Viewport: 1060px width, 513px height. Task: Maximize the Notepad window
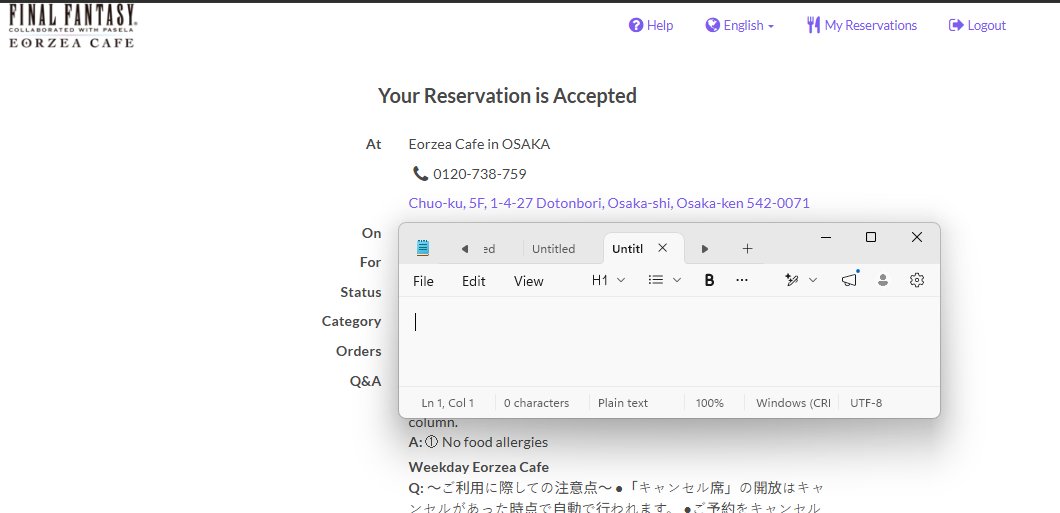pos(871,237)
